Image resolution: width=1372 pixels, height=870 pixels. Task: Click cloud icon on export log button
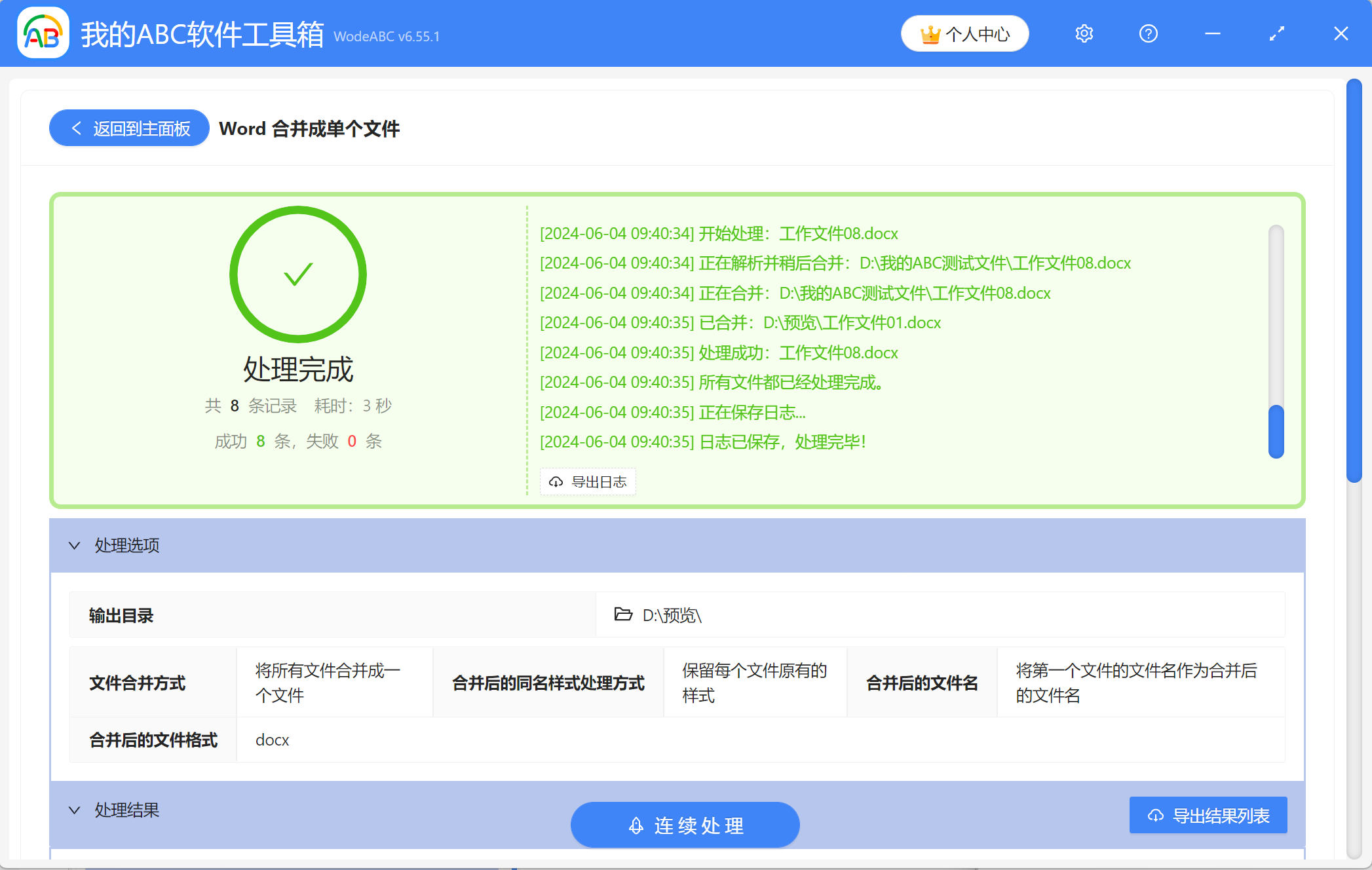point(556,482)
